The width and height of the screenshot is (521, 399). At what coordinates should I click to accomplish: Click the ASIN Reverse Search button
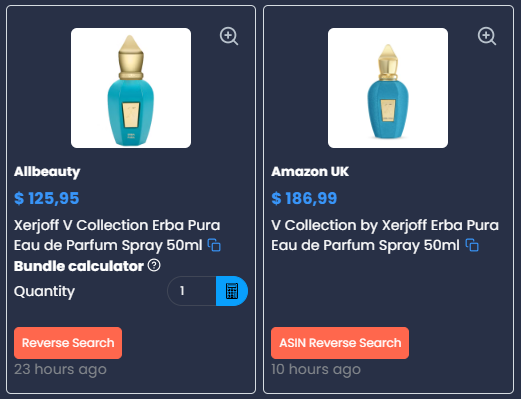click(x=340, y=343)
